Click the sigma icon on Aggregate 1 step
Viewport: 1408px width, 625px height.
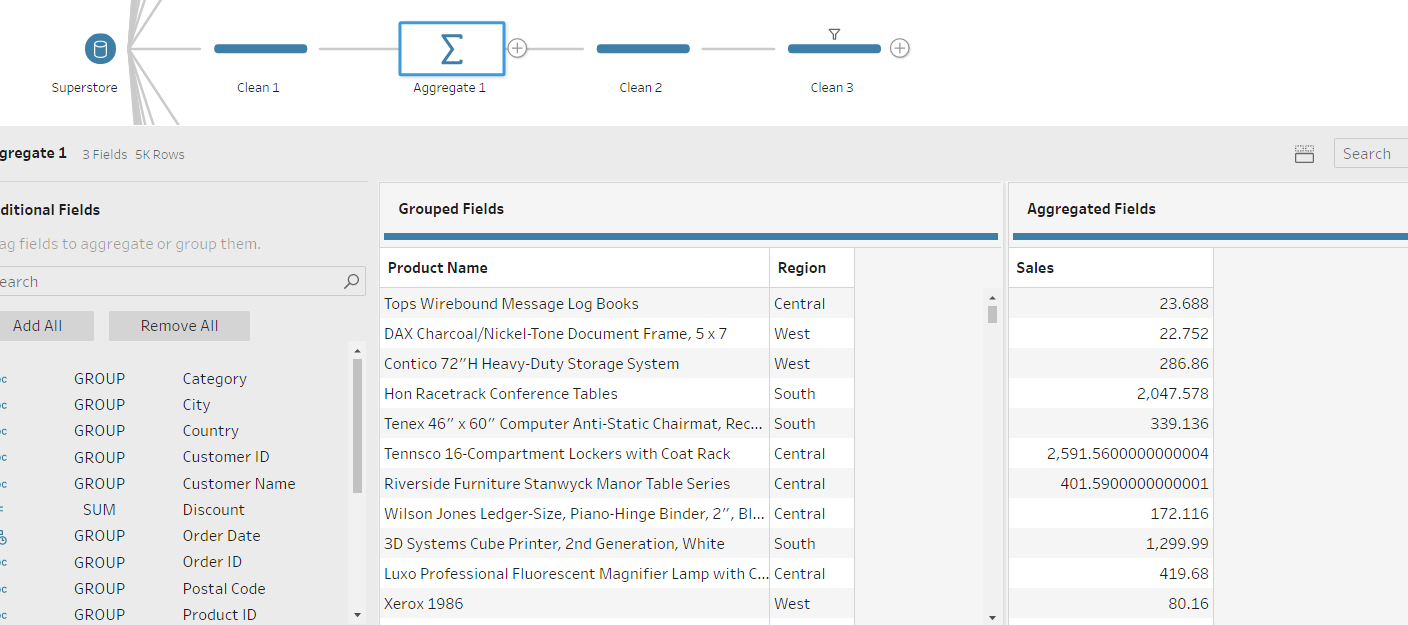(451, 48)
